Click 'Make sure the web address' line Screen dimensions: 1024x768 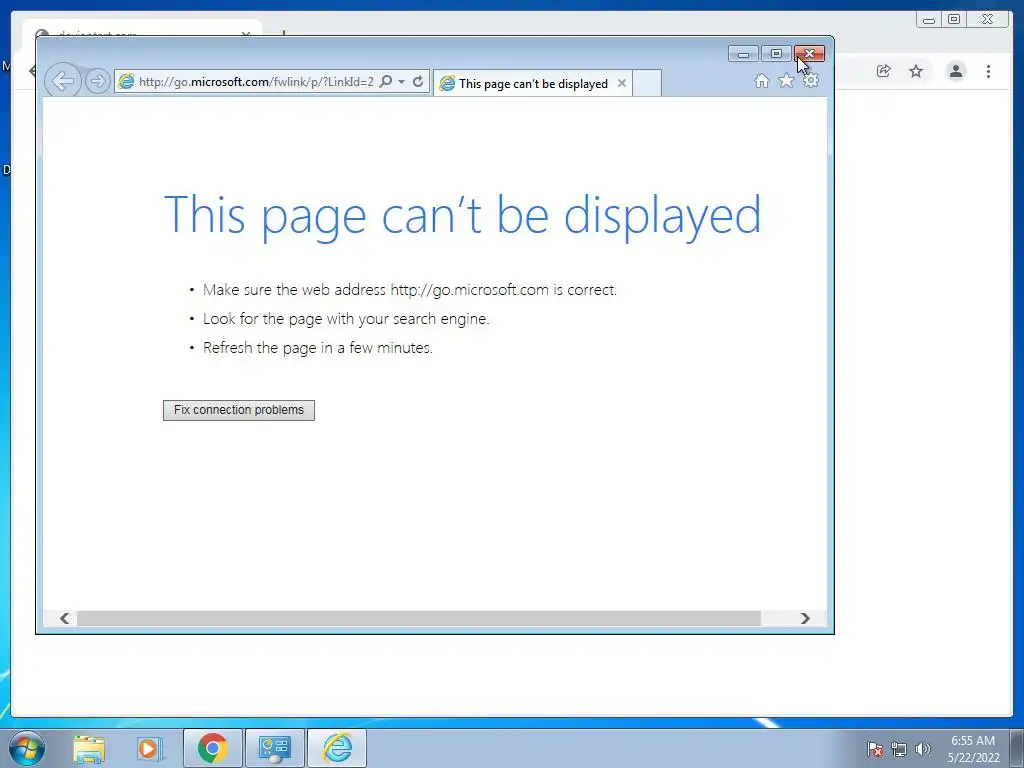click(409, 289)
